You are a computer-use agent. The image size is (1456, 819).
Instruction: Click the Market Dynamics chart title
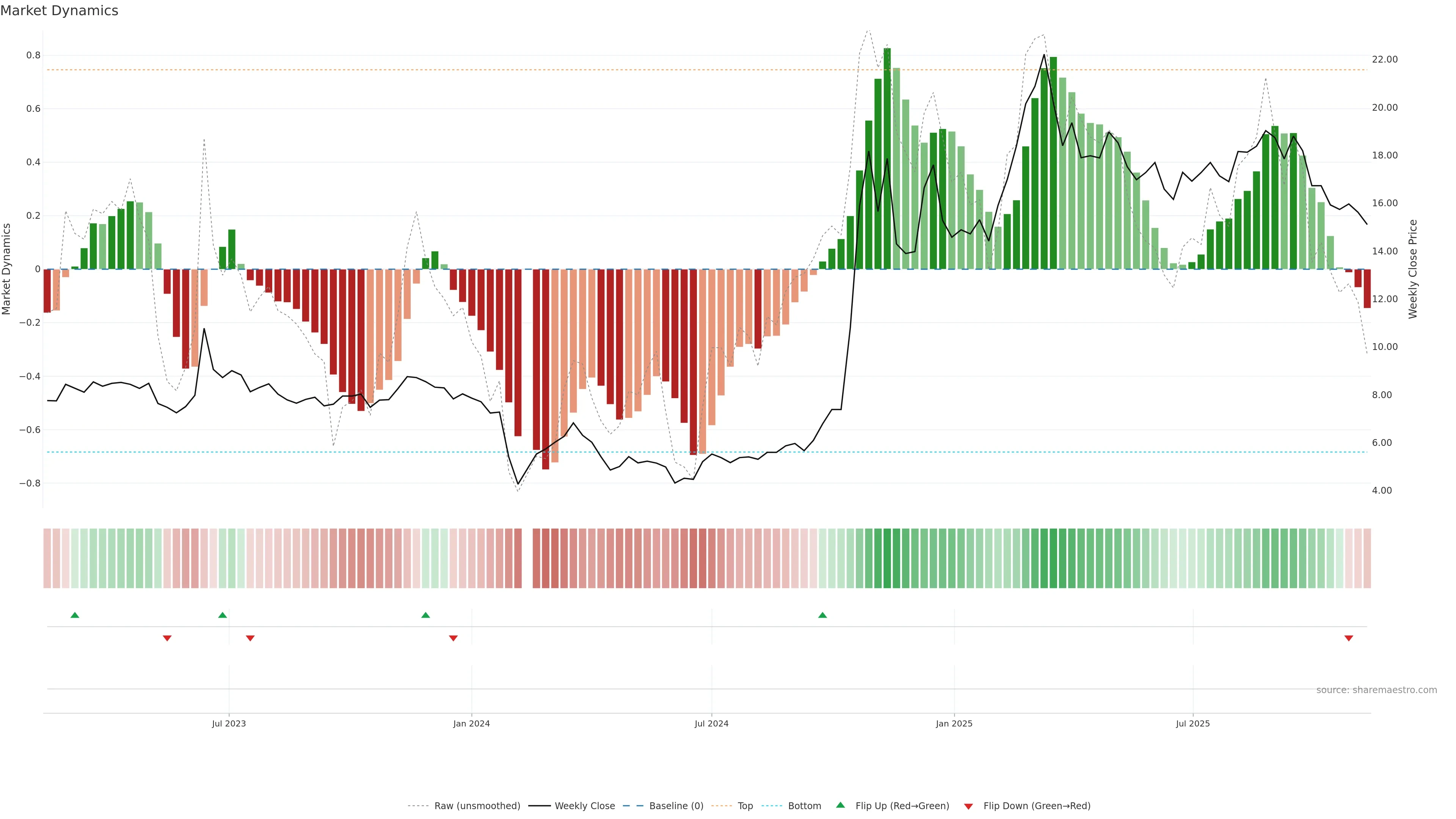pos(60,11)
